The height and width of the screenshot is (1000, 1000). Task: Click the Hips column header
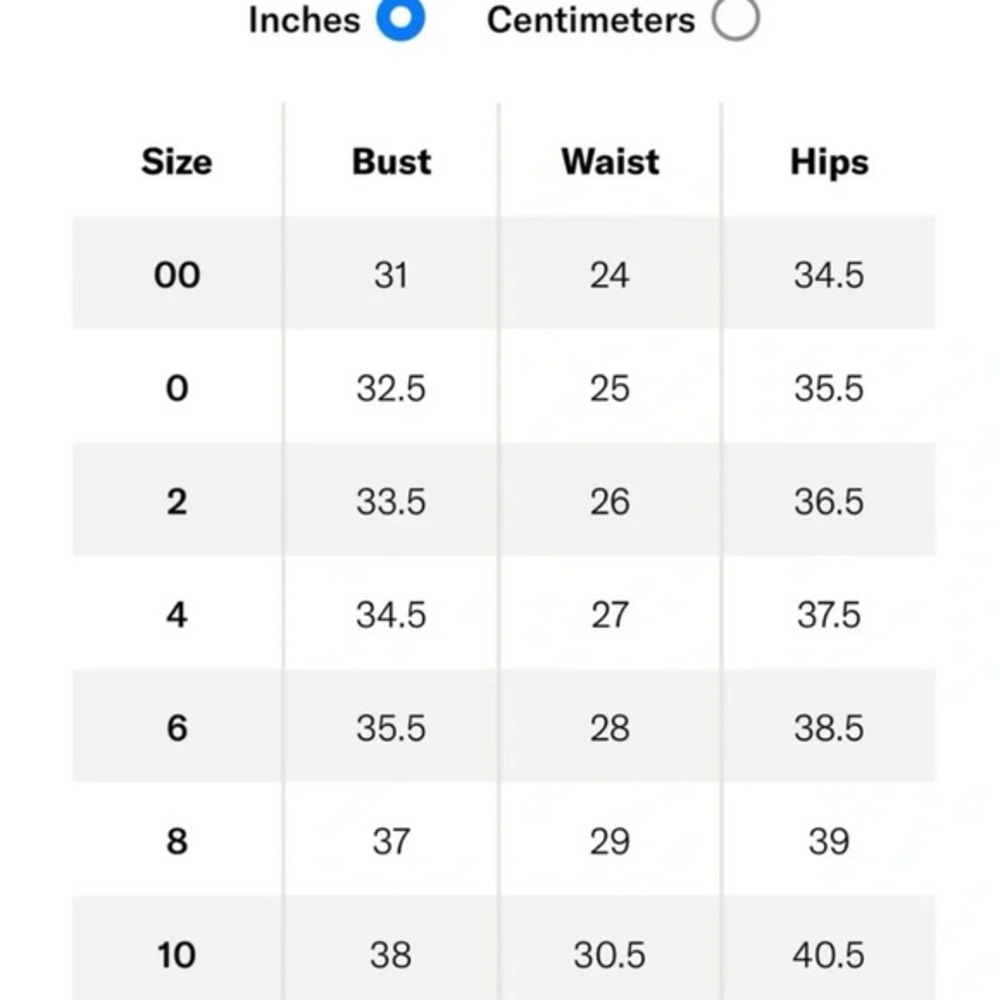829,161
